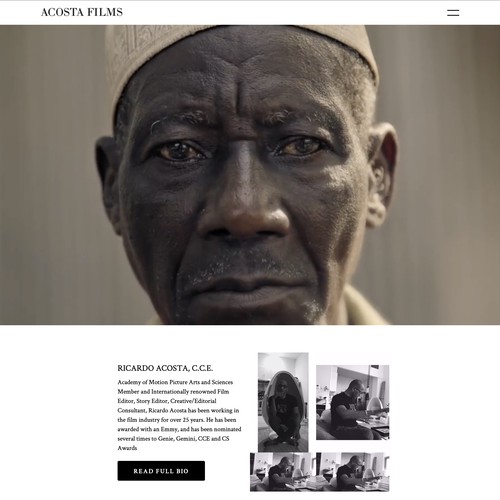Click 'Genie, Gemini, CCE and CS' text
Image resolution: width=500 pixels, height=500 pixels.
193,438
